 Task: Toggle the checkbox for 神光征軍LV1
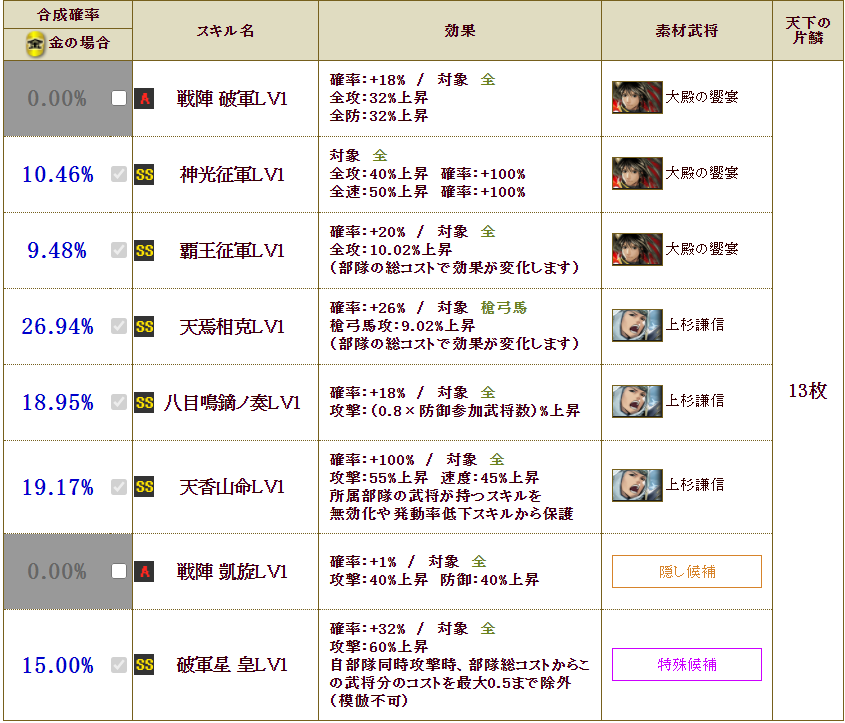[x=119, y=175]
